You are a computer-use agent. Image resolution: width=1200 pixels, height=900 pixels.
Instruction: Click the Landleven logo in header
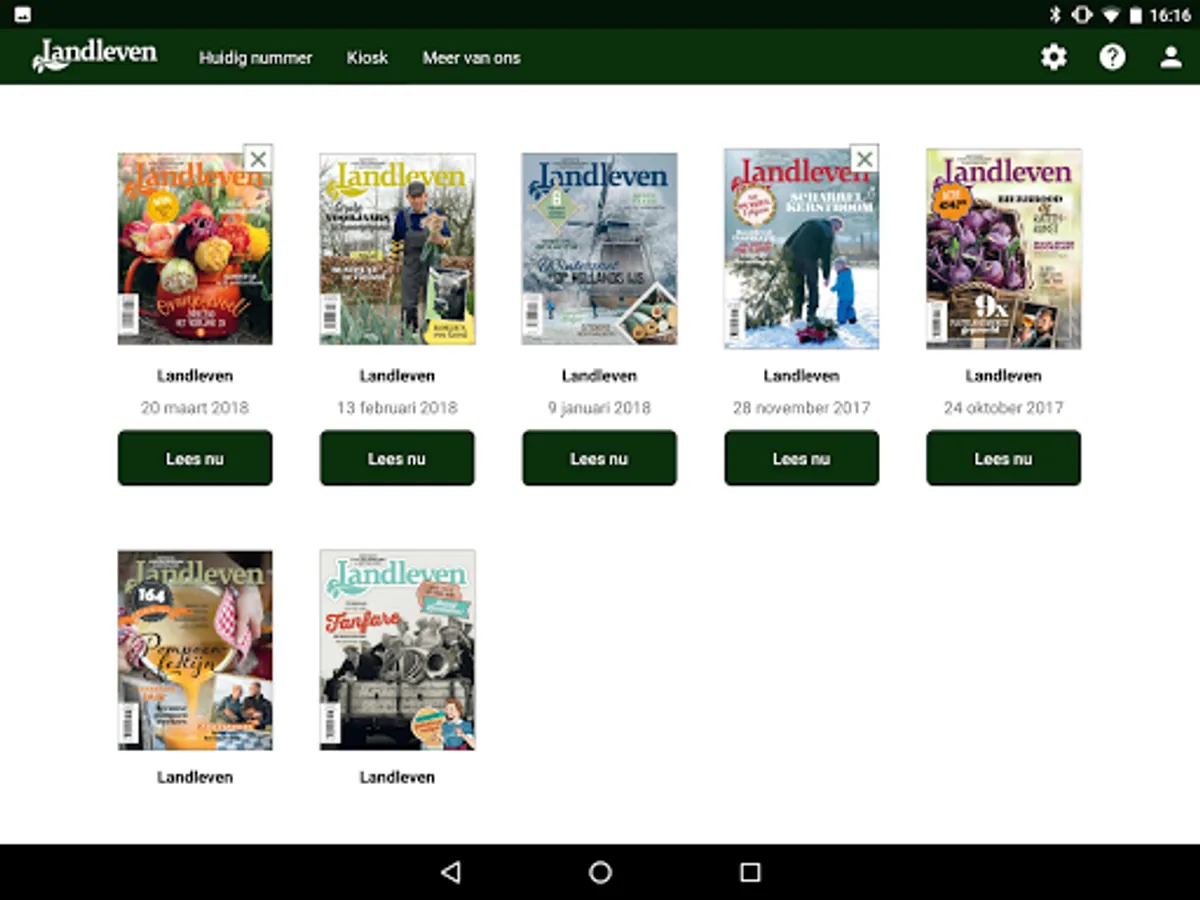(94, 54)
